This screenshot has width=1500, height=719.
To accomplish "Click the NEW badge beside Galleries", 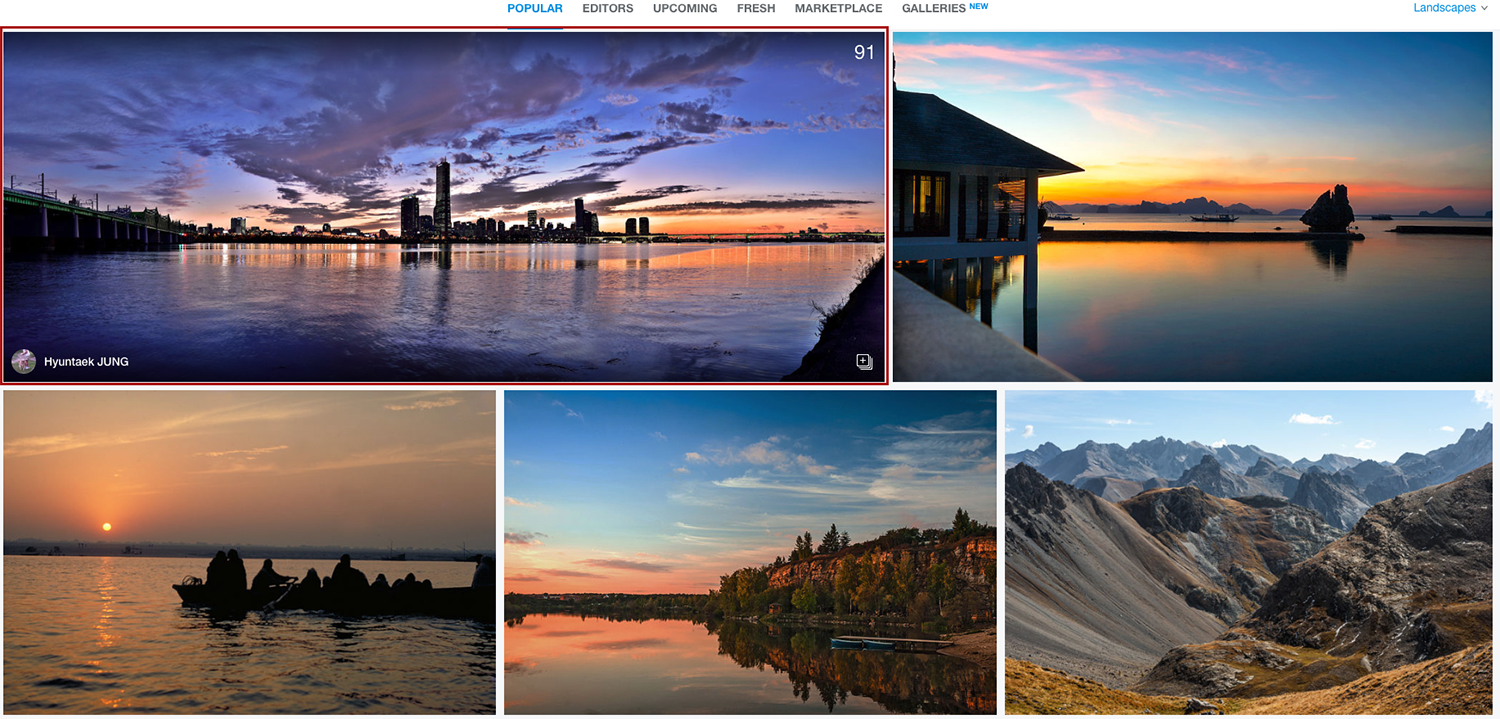I will tap(978, 6).
